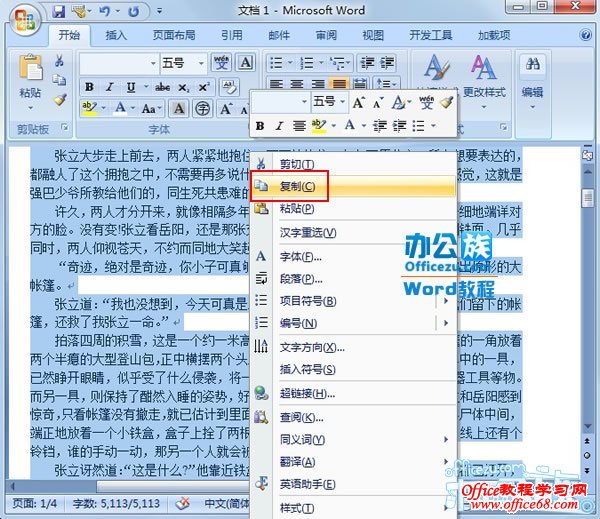Click line spacing icon in ribbon
The height and width of the screenshot is (519, 600).
[384, 83]
